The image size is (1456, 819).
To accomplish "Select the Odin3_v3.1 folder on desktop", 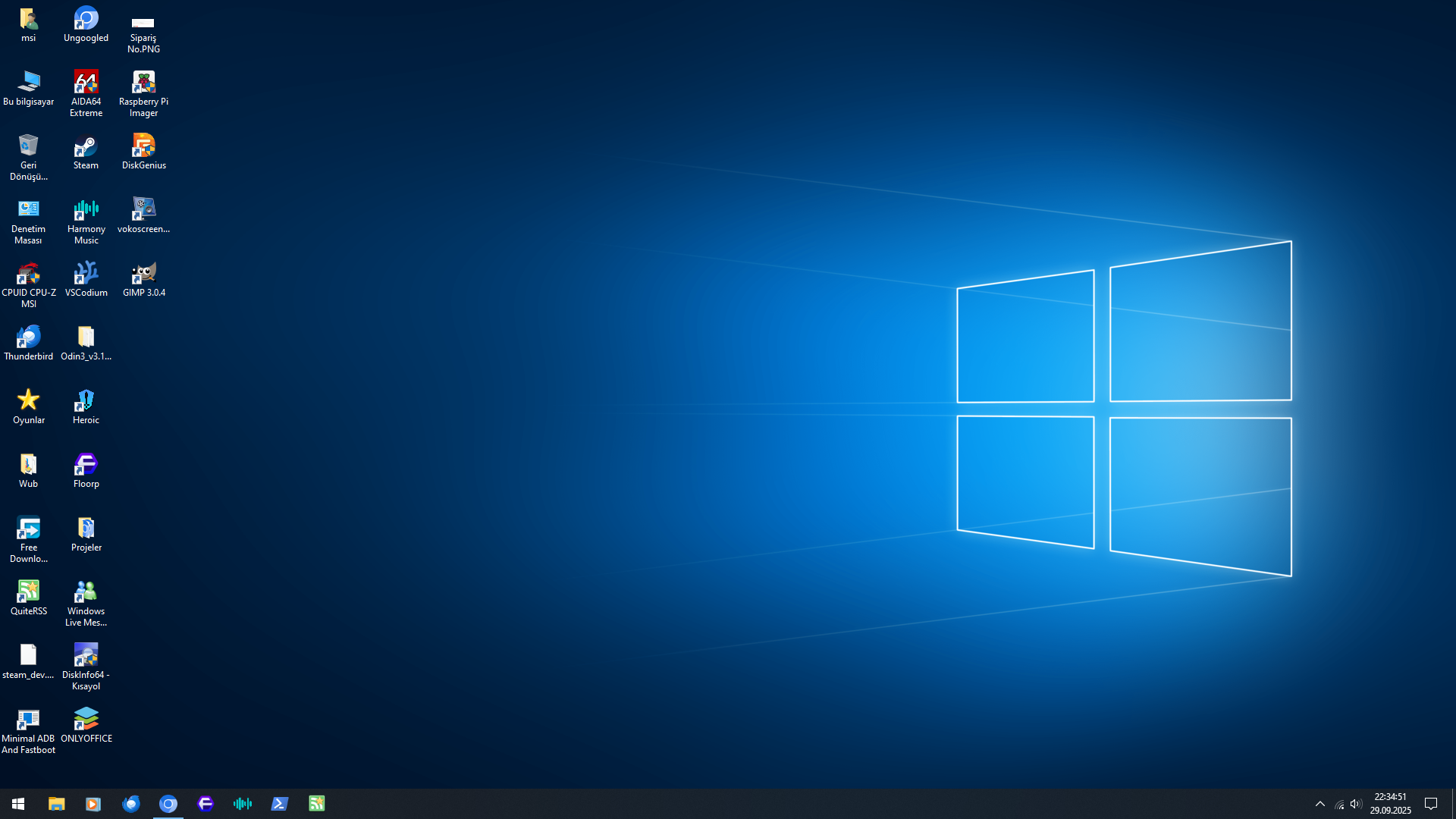I will coord(86,344).
